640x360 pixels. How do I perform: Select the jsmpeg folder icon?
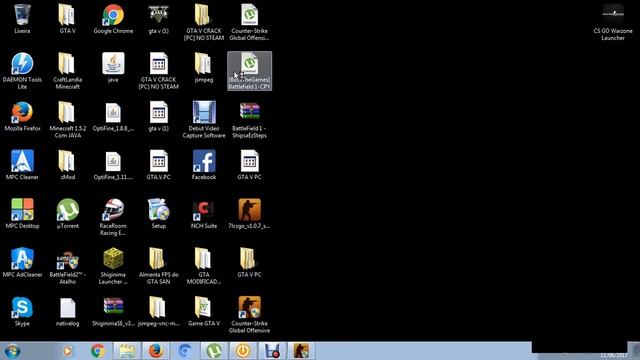click(x=204, y=68)
